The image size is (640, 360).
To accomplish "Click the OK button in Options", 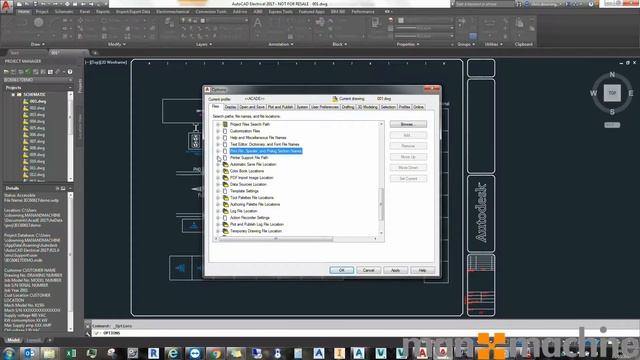I will tap(342, 270).
